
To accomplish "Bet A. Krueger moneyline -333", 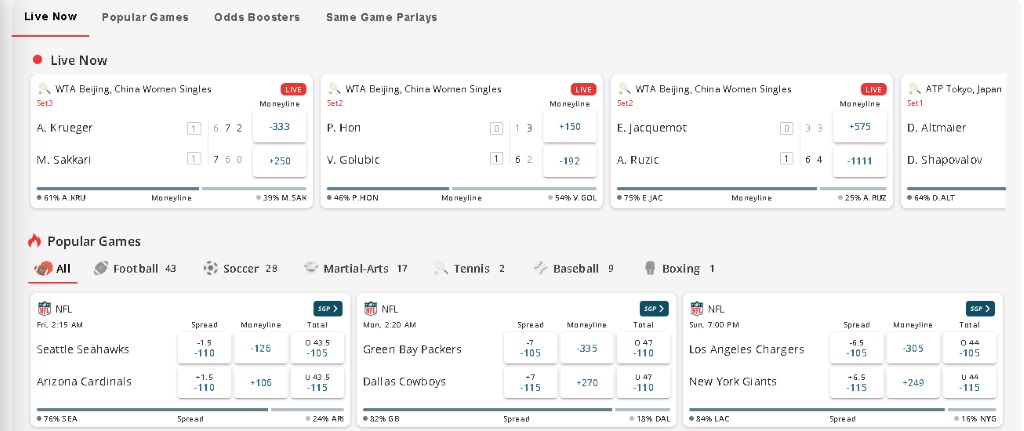I will pyautogui.click(x=280, y=128).
